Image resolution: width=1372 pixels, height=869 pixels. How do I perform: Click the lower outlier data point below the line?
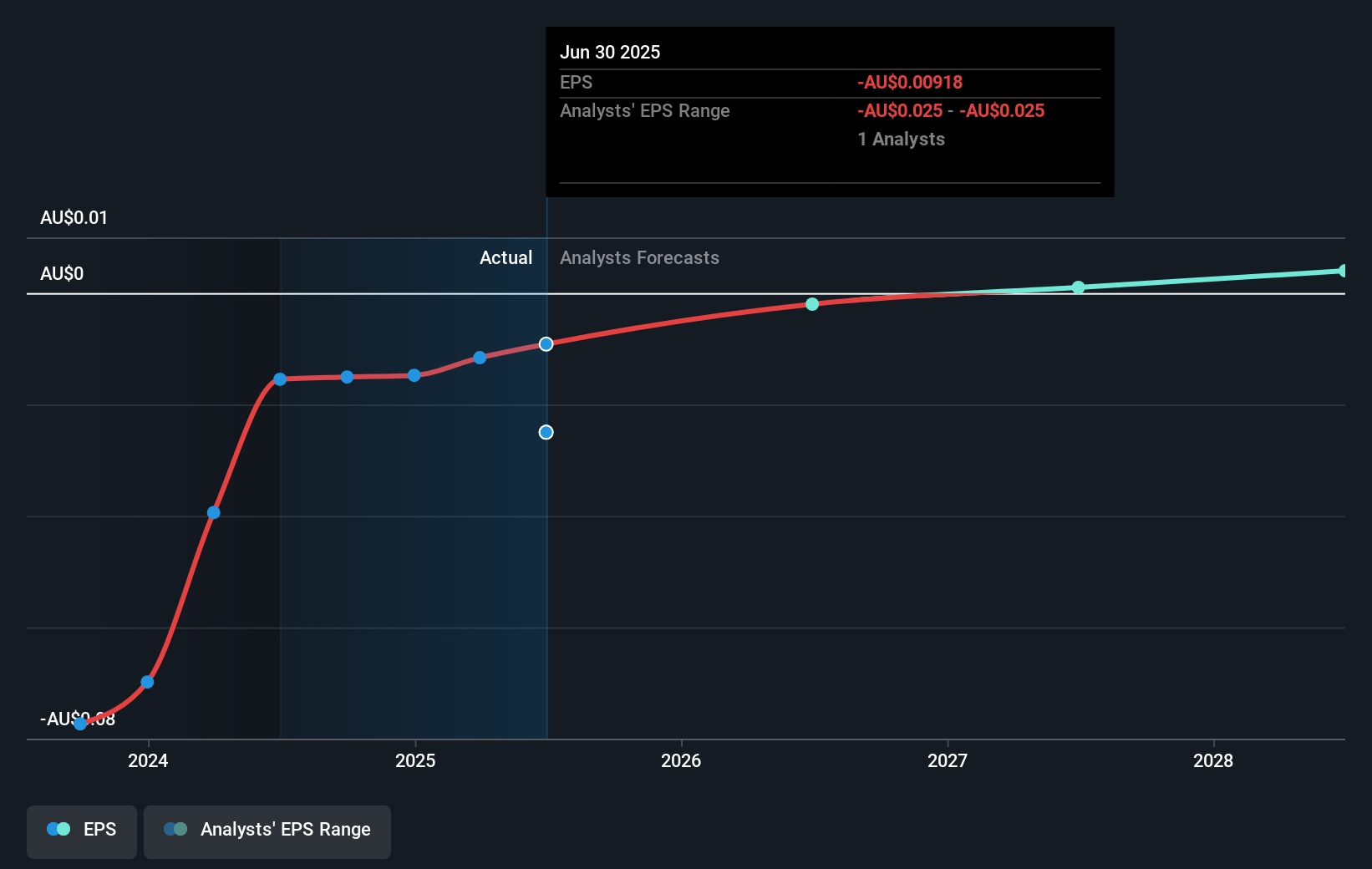tap(546, 432)
